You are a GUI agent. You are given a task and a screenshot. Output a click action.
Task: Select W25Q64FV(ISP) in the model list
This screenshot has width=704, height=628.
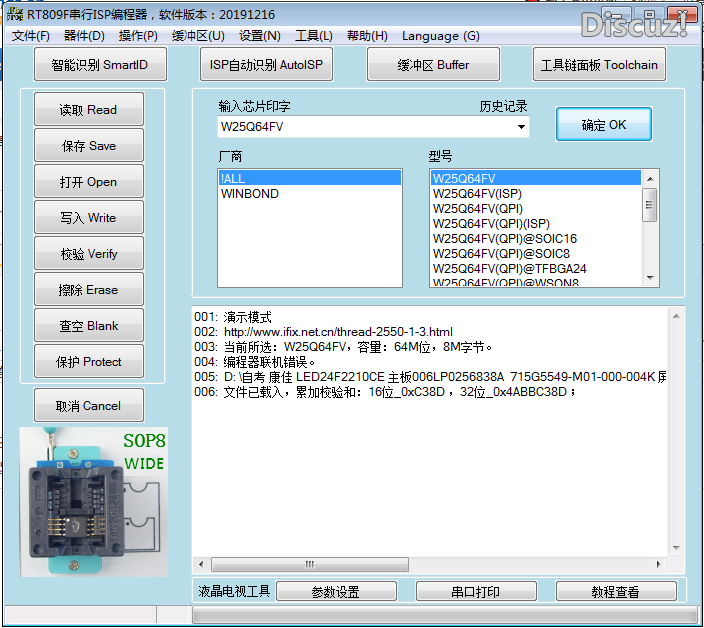tap(477, 194)
